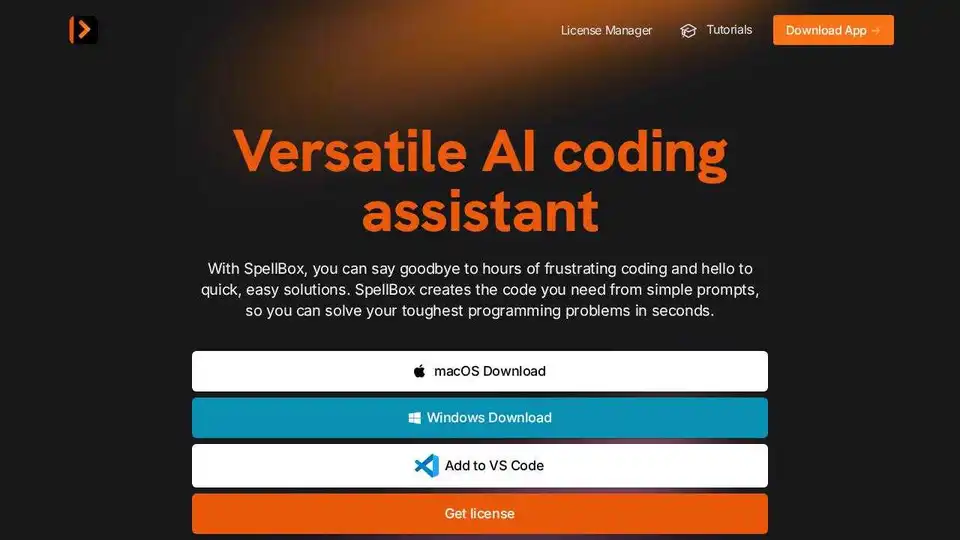Click the arrow in Download App button
Image resolution: width=960 pixels, height=540 pixels.
pyautogui.click(x=876, y=31)
